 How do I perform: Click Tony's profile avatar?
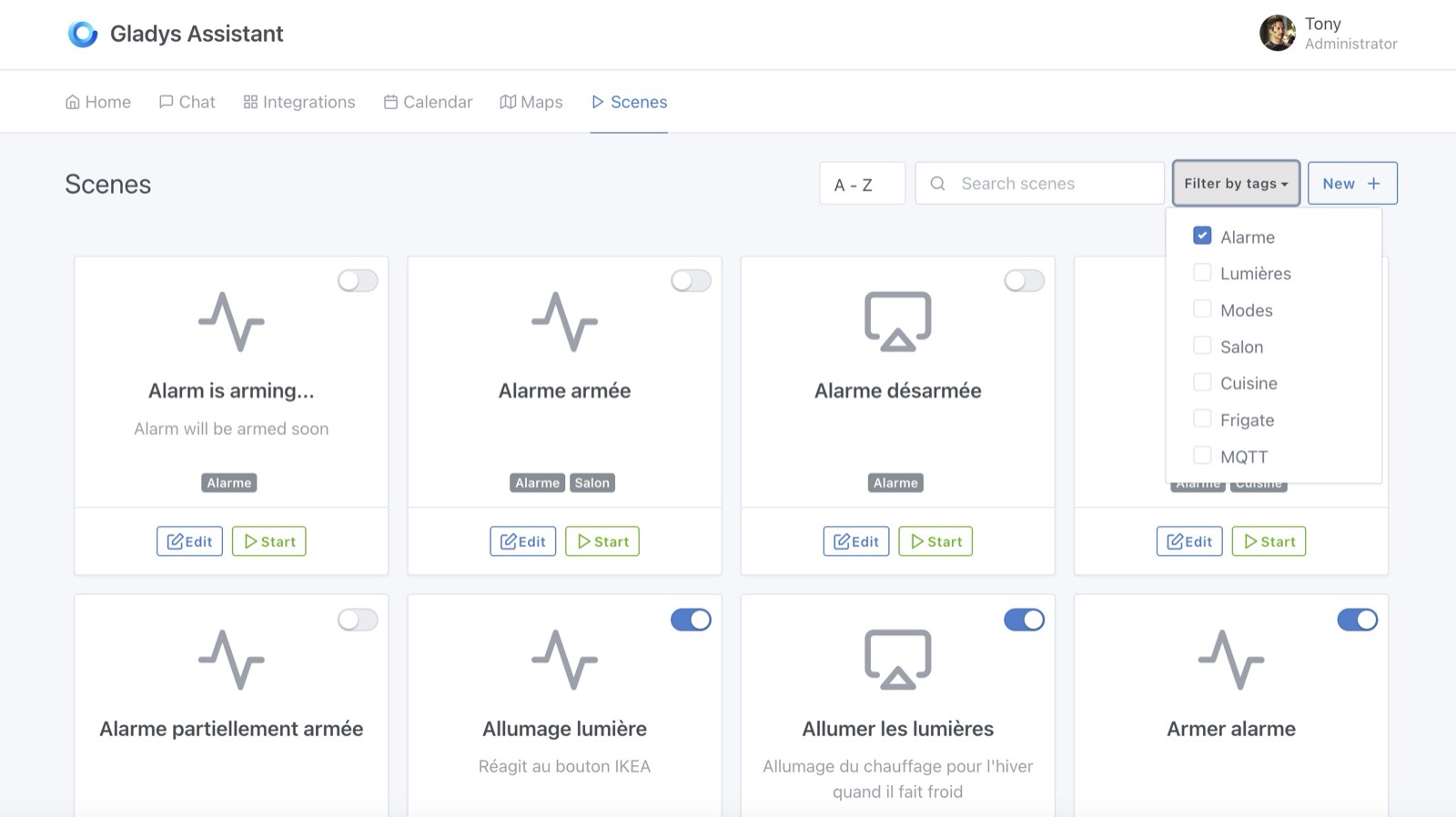1277,34
